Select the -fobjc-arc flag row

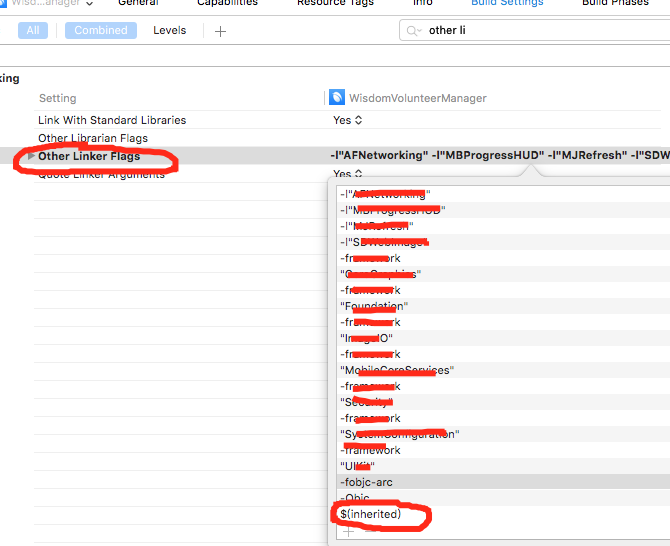pos(503,482)
